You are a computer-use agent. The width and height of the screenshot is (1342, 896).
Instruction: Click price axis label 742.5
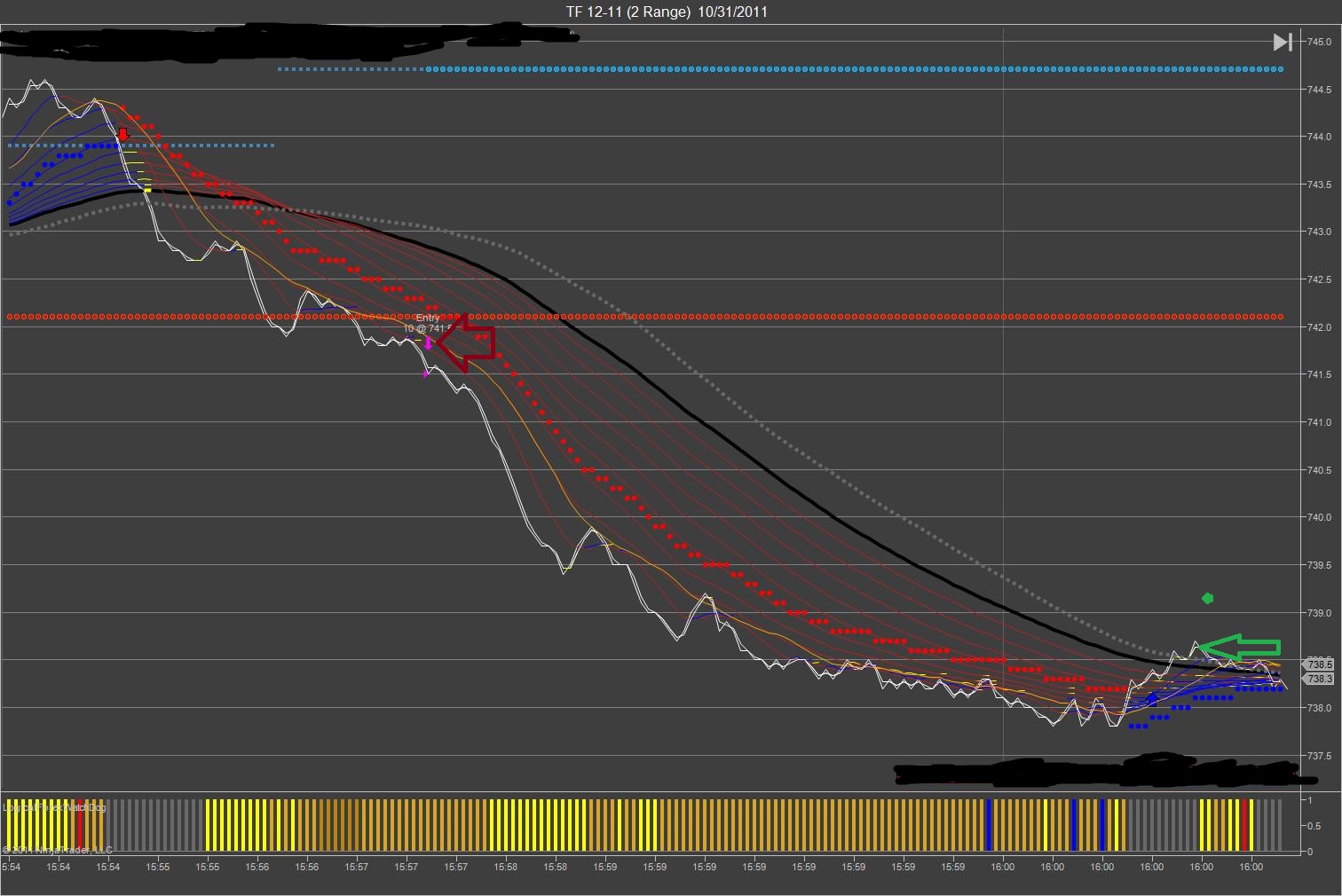[x=1319, y=279]
